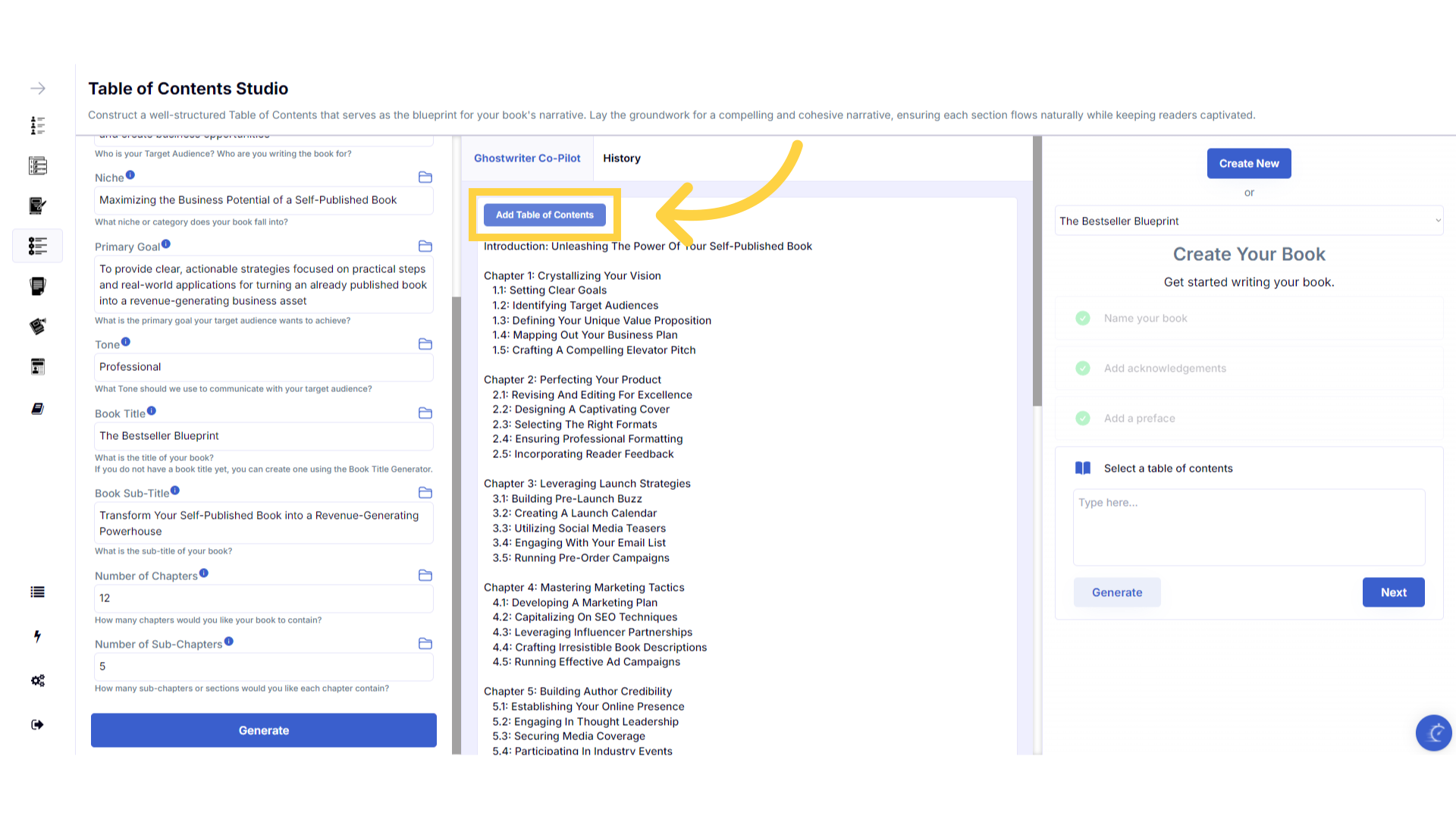Open the book icon in sidebar
This screenshot has width=1456, height=819.
(37, 409)
